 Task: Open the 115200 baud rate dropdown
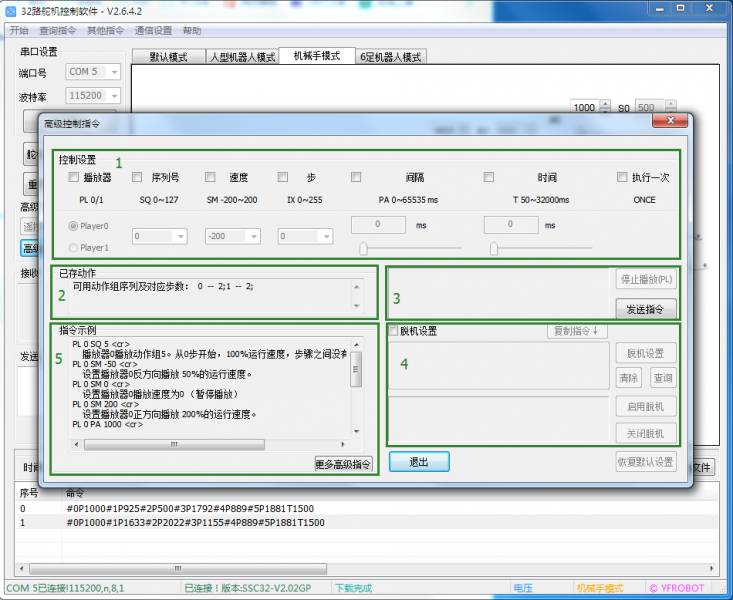pos(94,96)
